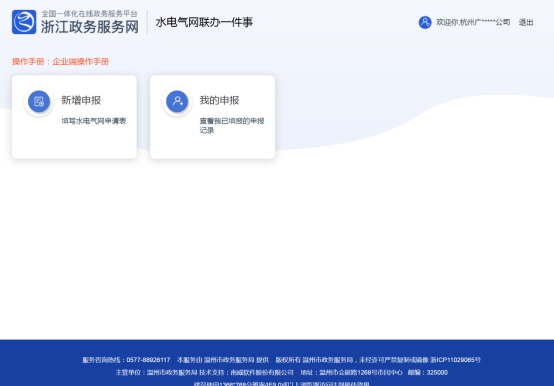Image resolution: width=554 pixels, height=386 pixels.
Task: Click the 技术支持 company footer text
Action: pyautogui.click(x=246, y=372)
